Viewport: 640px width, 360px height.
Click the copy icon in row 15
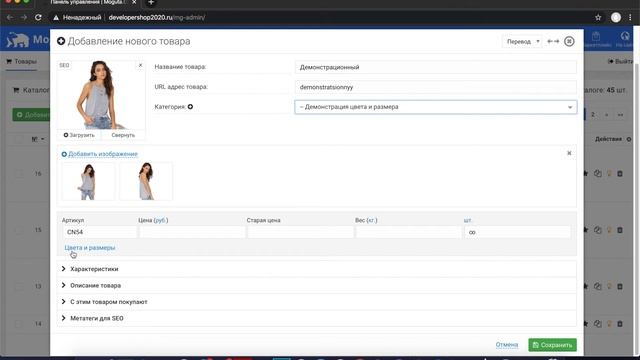598,230
